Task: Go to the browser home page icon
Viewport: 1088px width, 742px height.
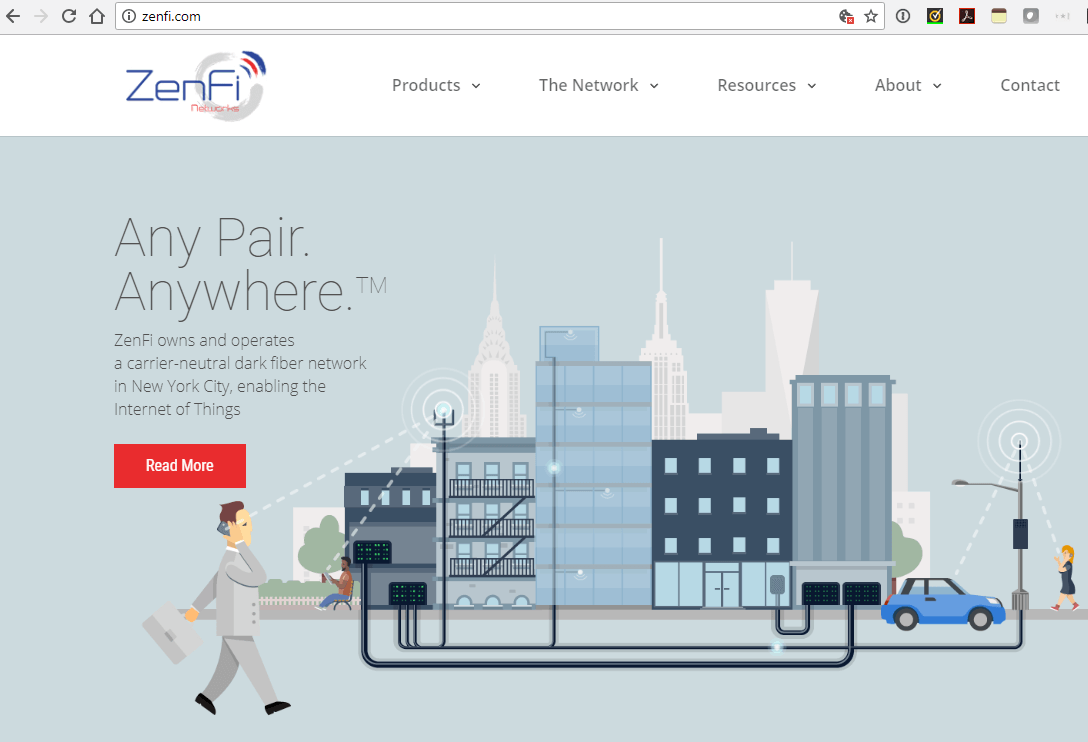Action: coord(97,16)
